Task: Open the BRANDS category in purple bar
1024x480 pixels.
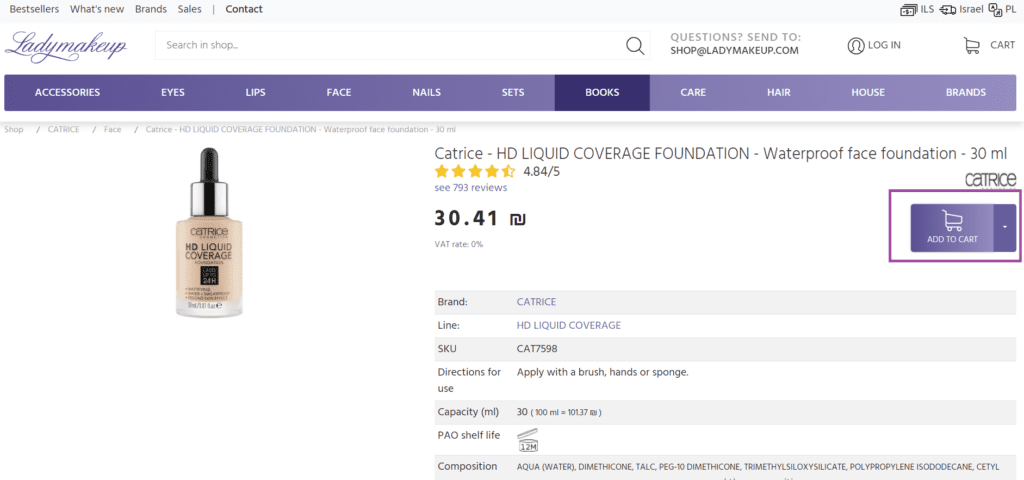Action: coord(966,93)
